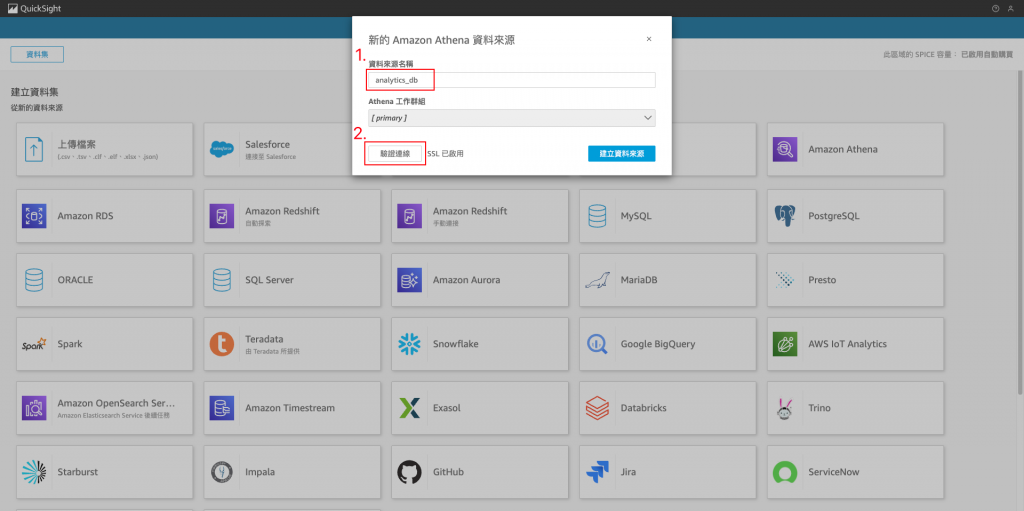Select the ORACLE database icon

point(33,280)
